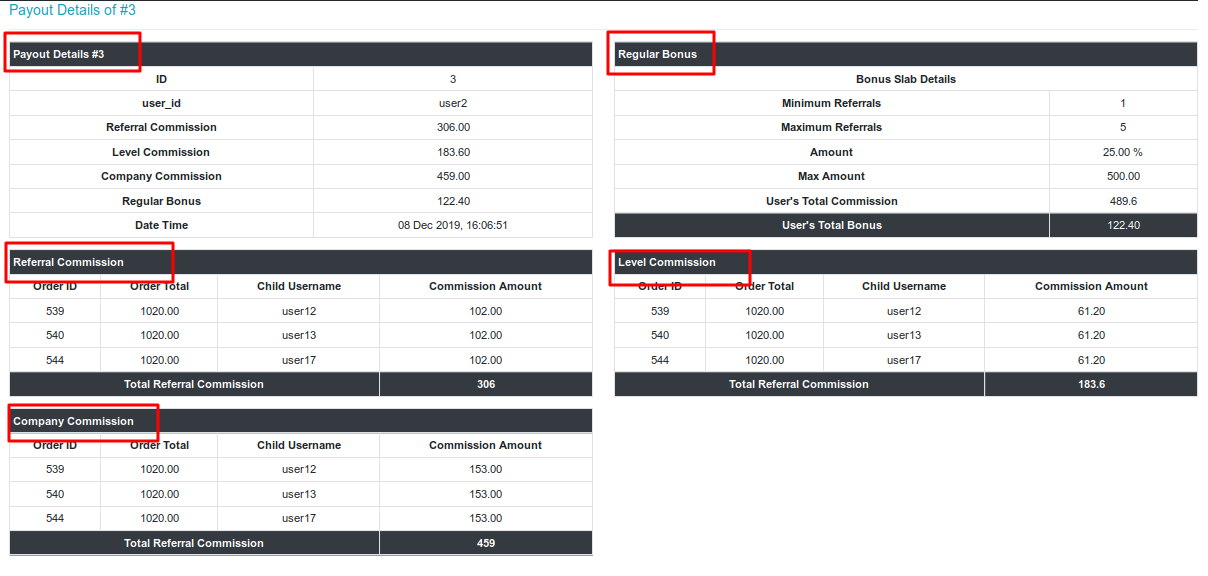Select the 459 total in Company Commission table
This screenshot has height=576, width=1208.
coord(486,543)
